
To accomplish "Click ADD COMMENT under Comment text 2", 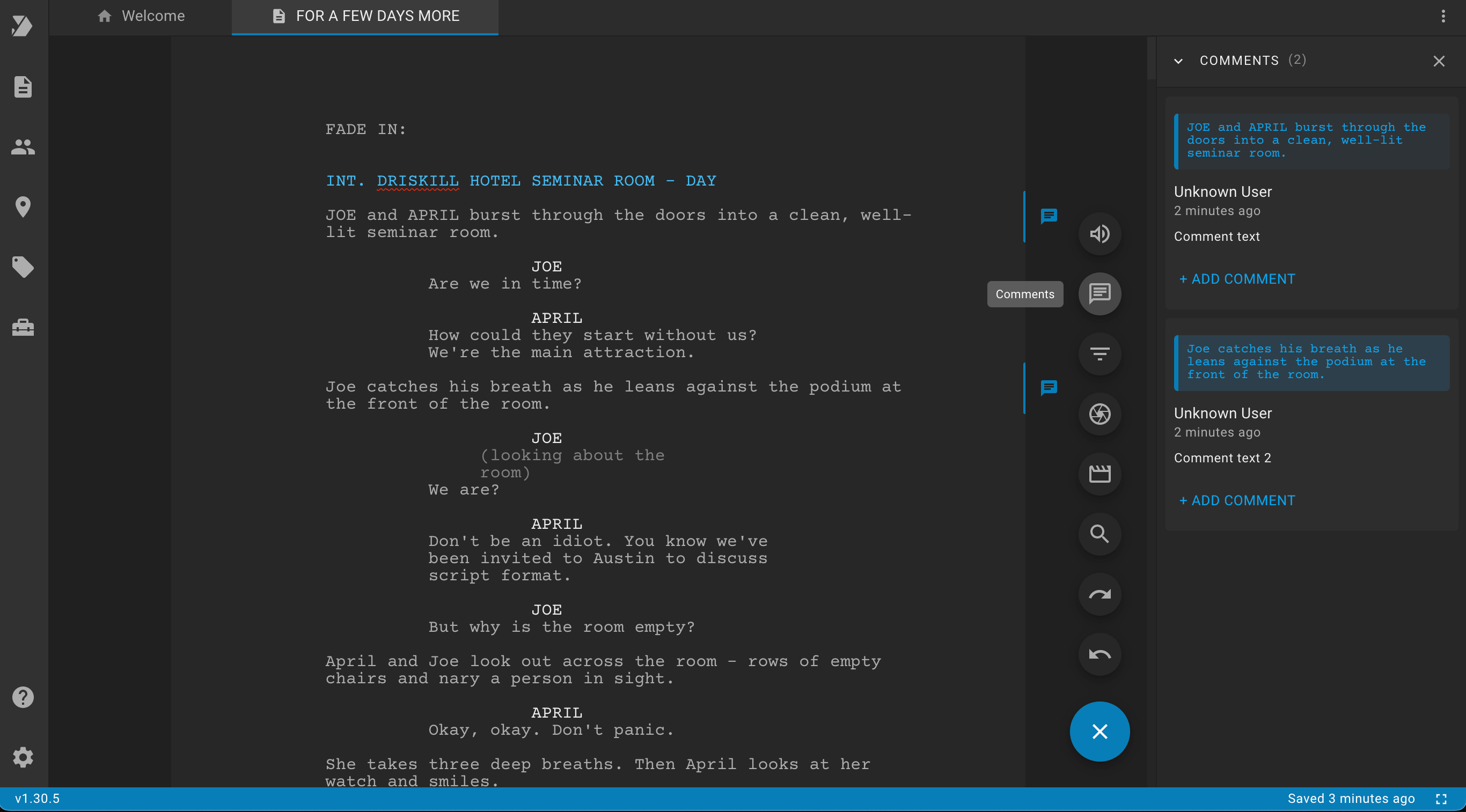I will coord(1237,500).
